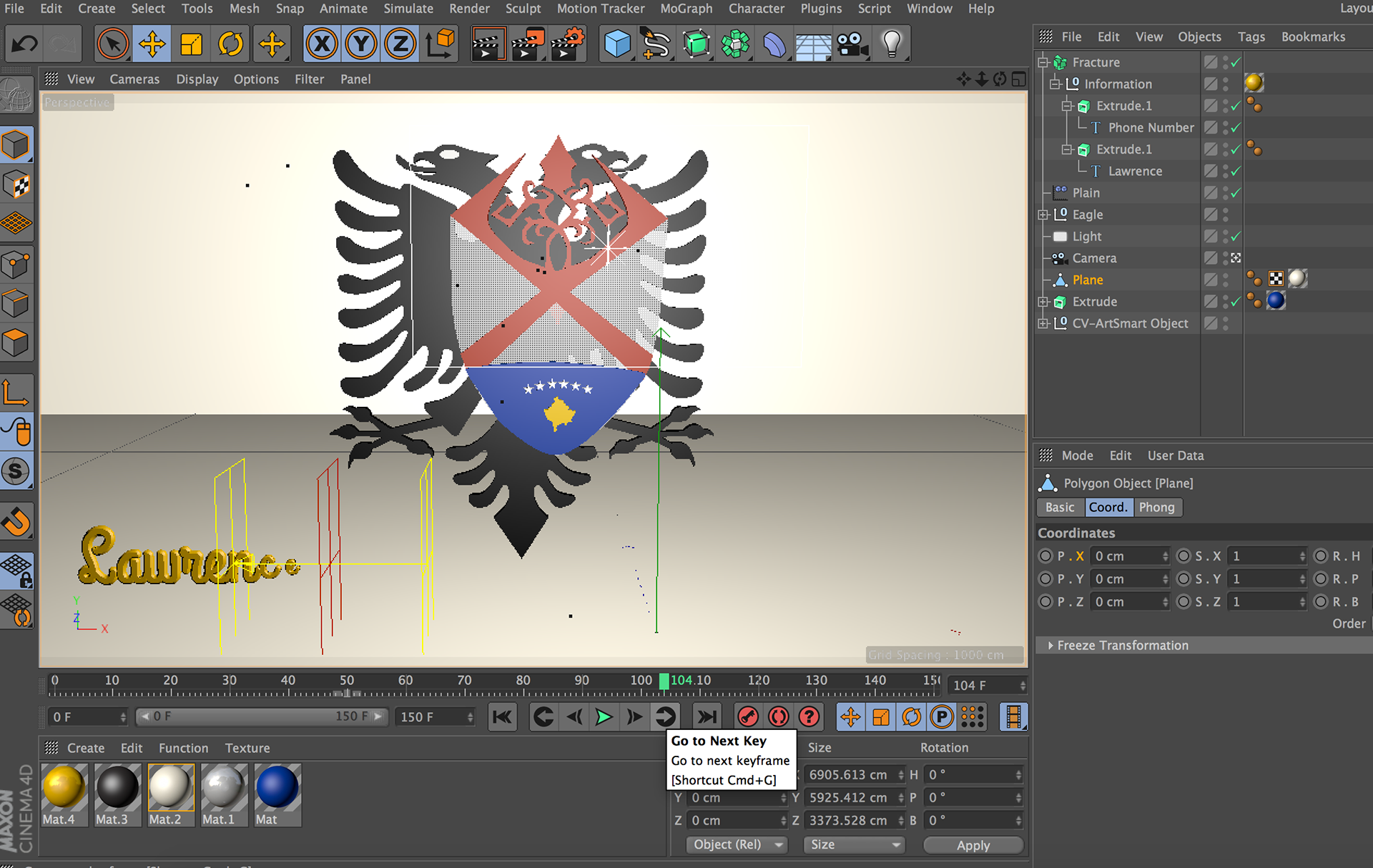Toggle X axis lock

322,44
